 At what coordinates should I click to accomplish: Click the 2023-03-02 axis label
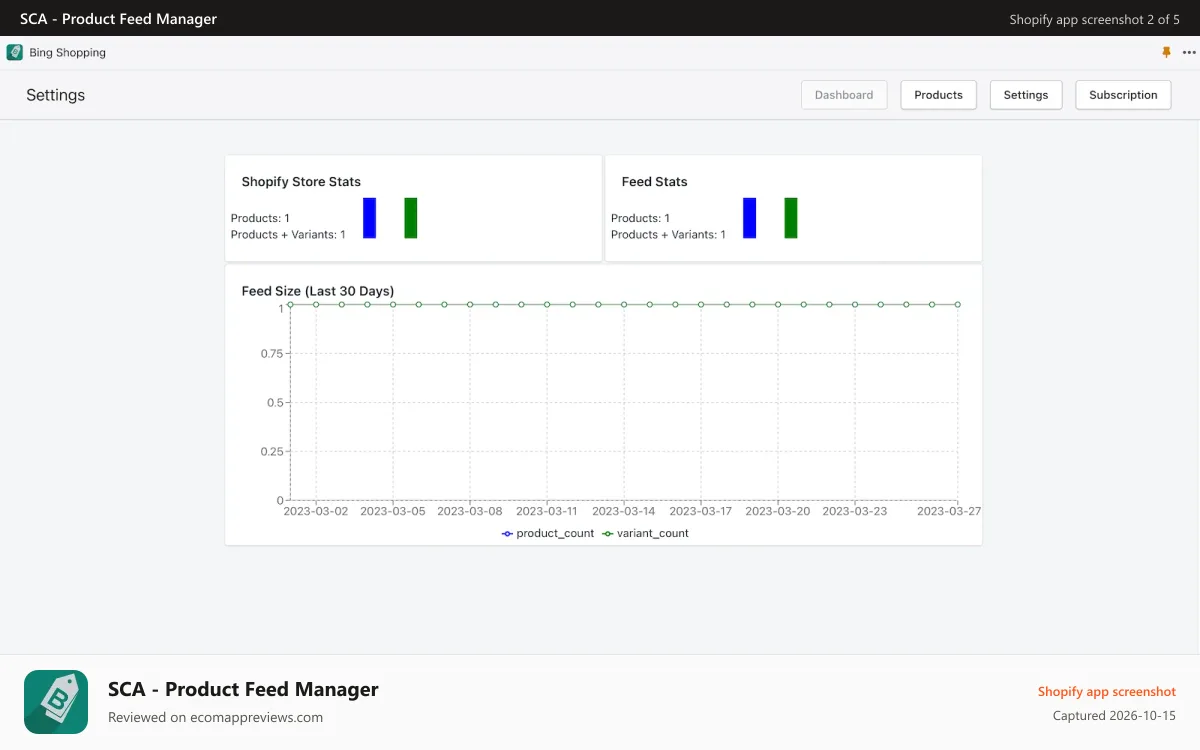point(316,511)
